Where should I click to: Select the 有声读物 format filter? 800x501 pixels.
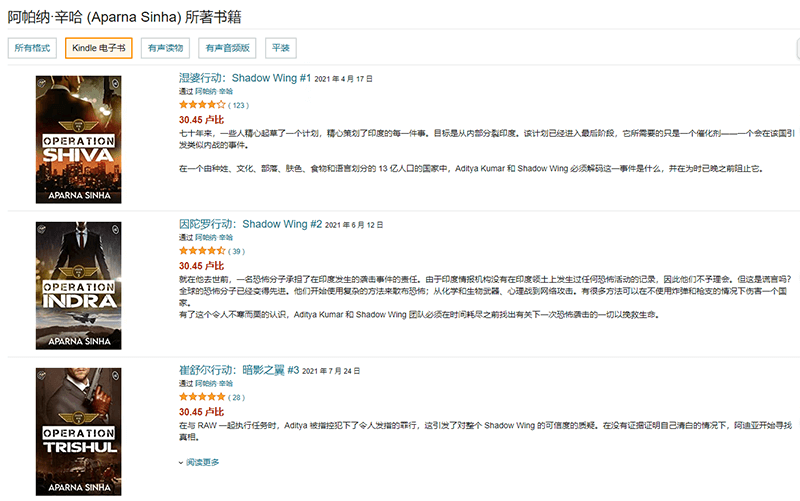(165, 48)
